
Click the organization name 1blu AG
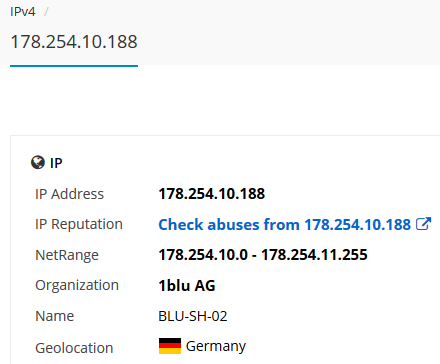(187, 286)
